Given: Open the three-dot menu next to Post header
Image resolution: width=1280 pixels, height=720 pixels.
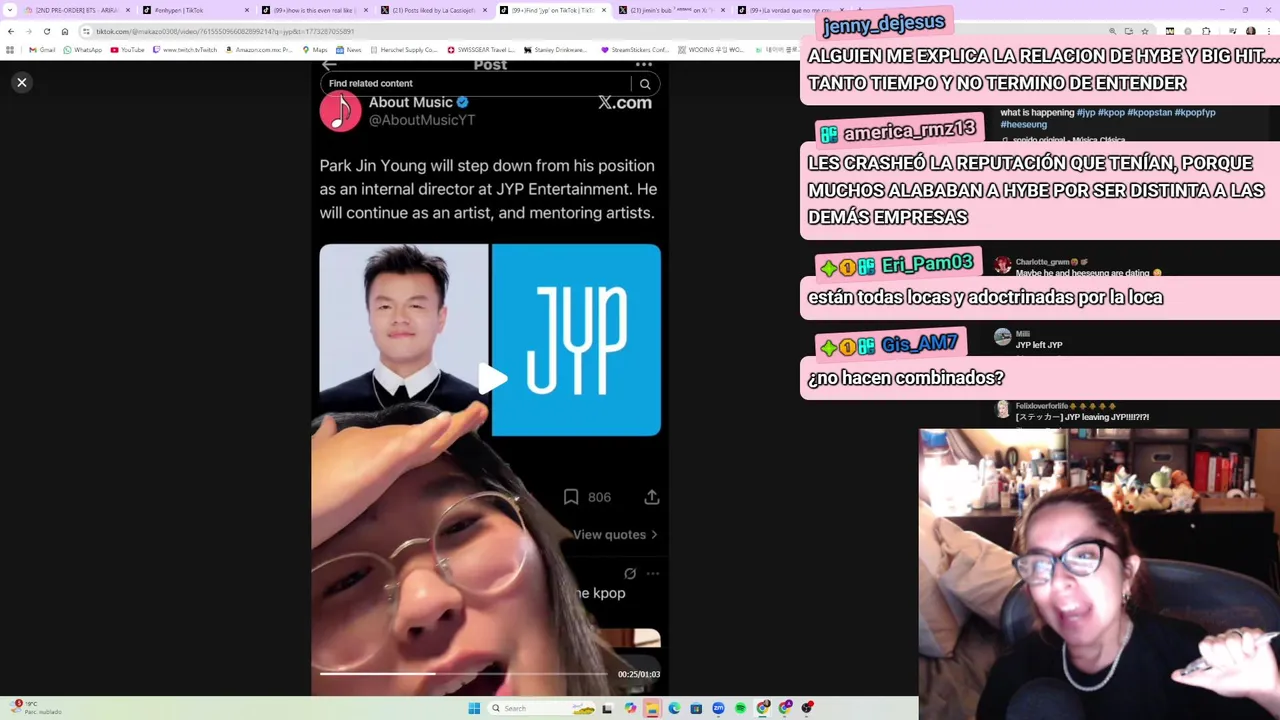Looking at the screenshot, I should point(644,65).
